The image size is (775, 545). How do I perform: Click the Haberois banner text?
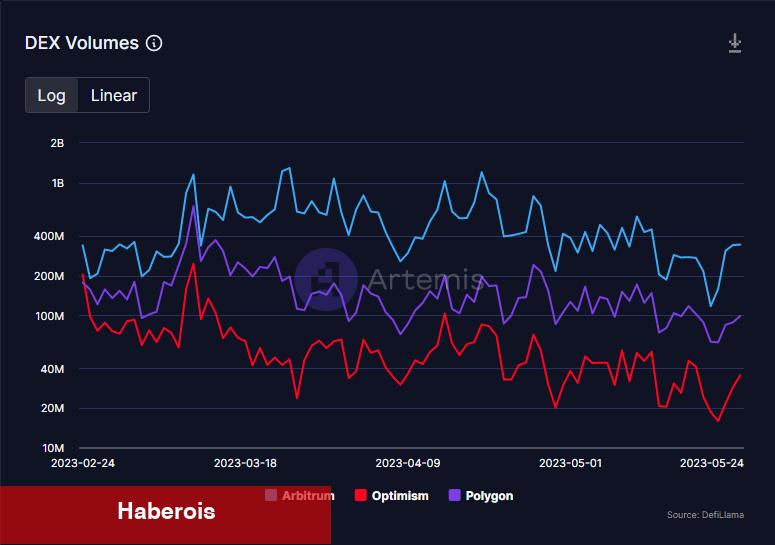point(166,511)
